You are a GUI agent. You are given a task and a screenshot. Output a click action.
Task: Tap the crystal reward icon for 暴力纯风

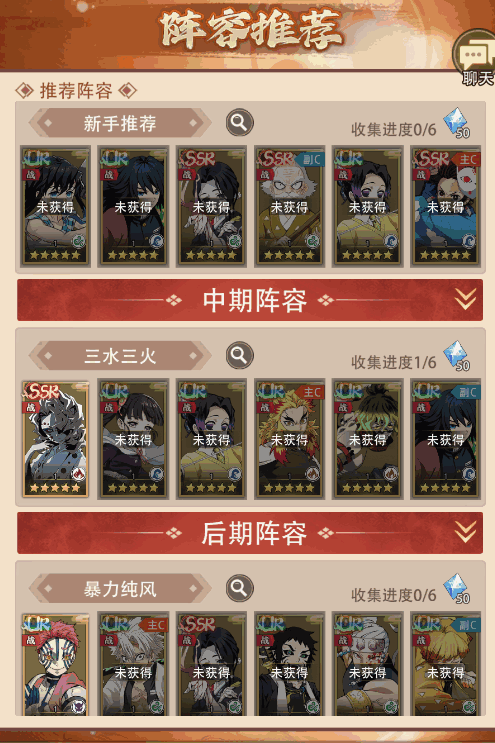(x=457, y=589)
